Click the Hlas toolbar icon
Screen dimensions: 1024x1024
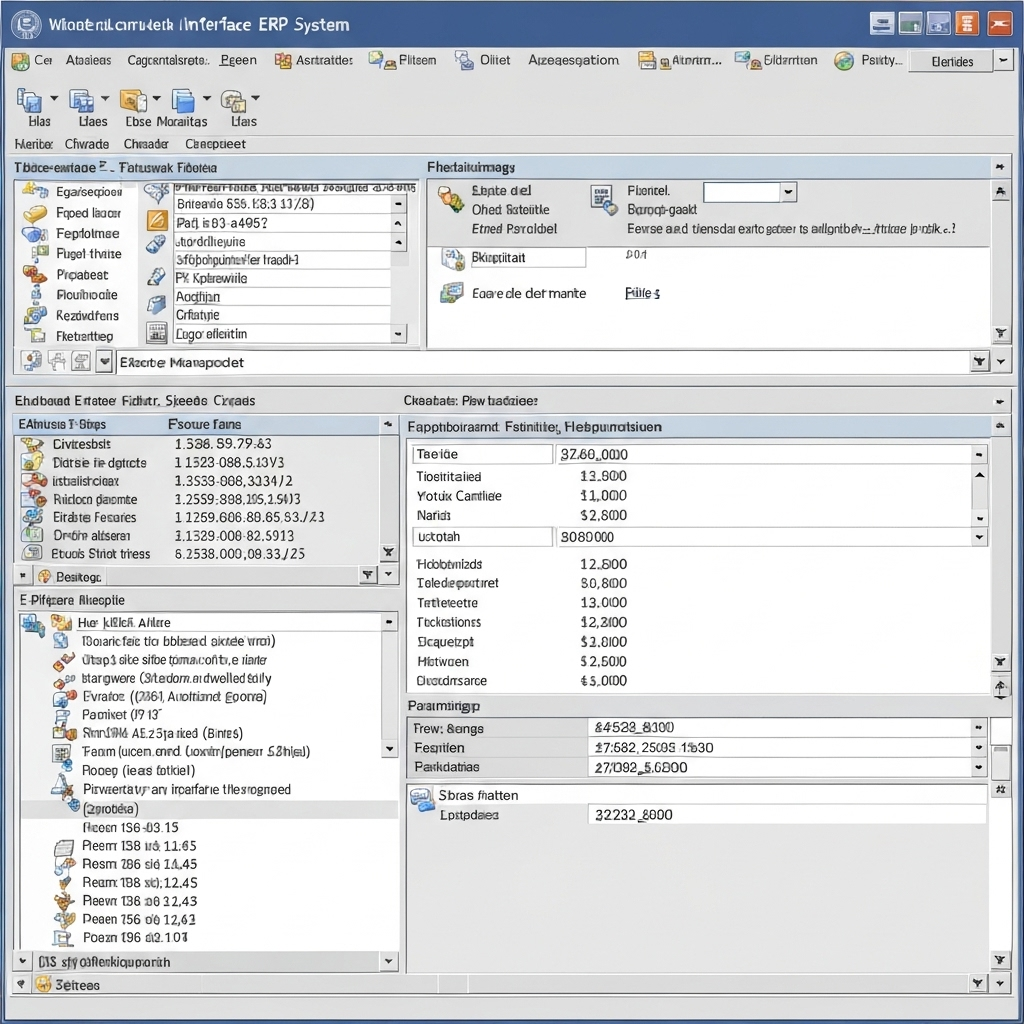pyautogui.click(x=29, y=100)
